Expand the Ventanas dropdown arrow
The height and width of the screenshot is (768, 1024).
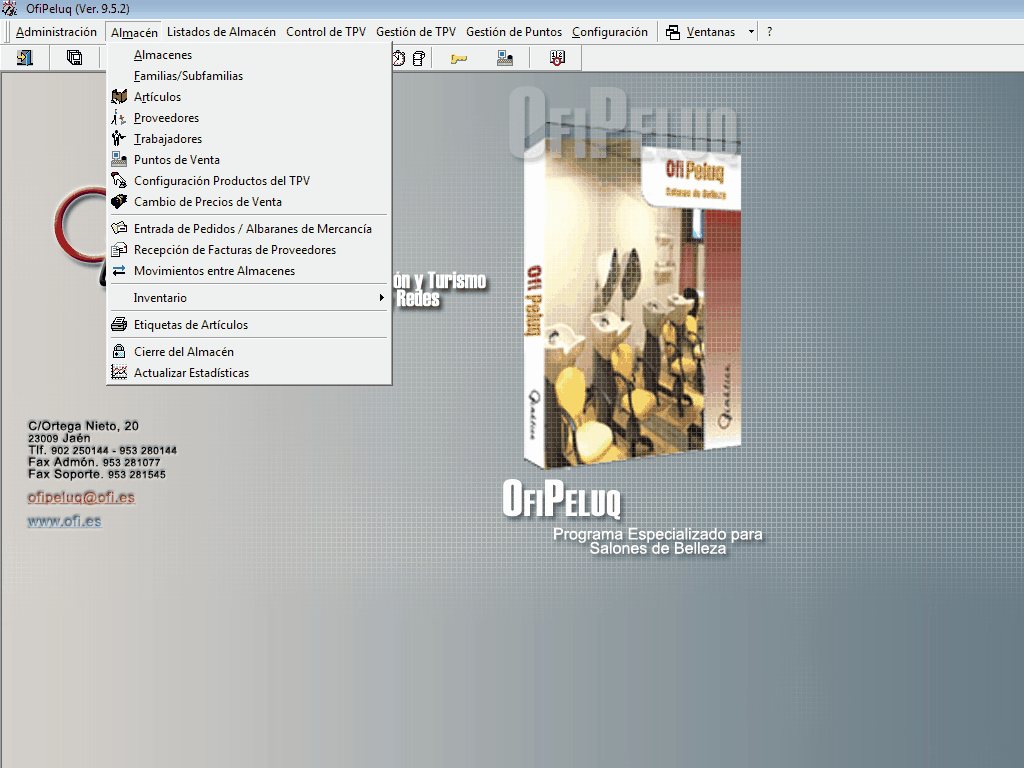(x=751, y=32)
